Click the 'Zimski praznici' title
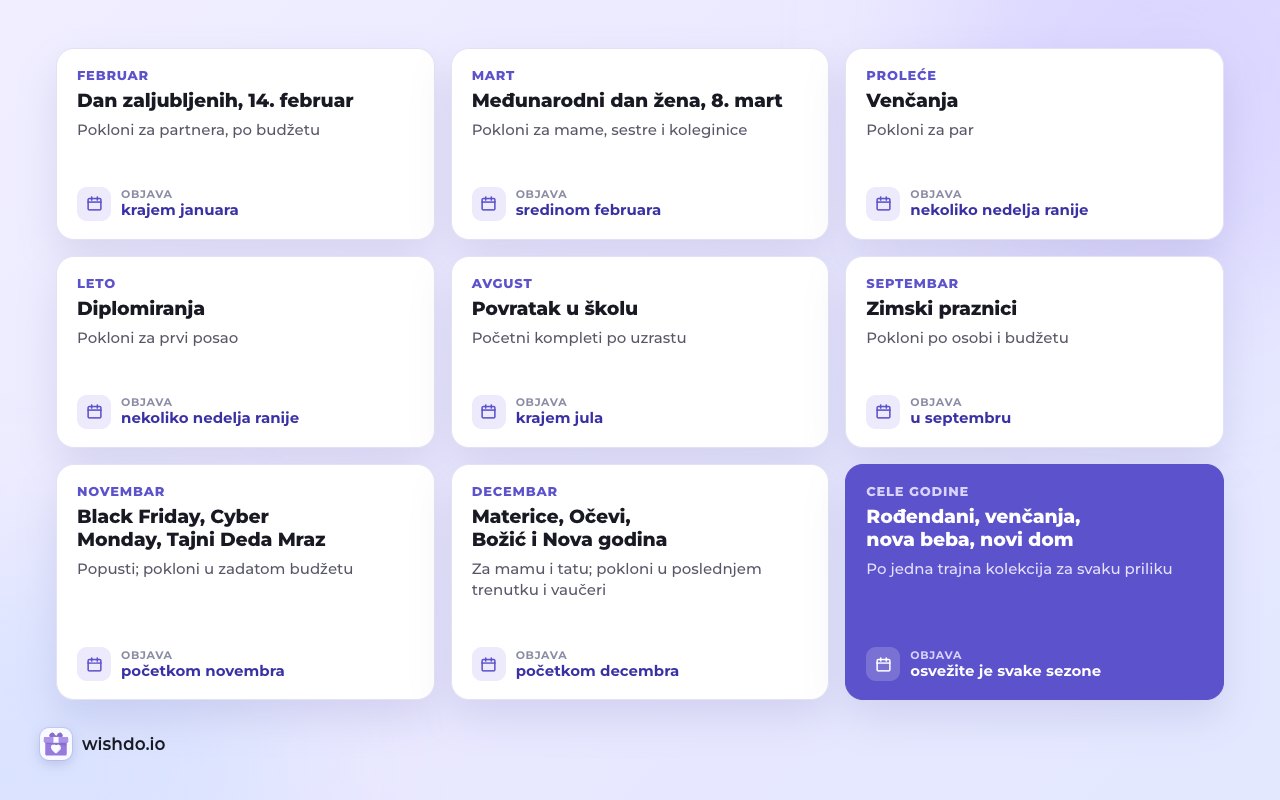 pos(941,309)
